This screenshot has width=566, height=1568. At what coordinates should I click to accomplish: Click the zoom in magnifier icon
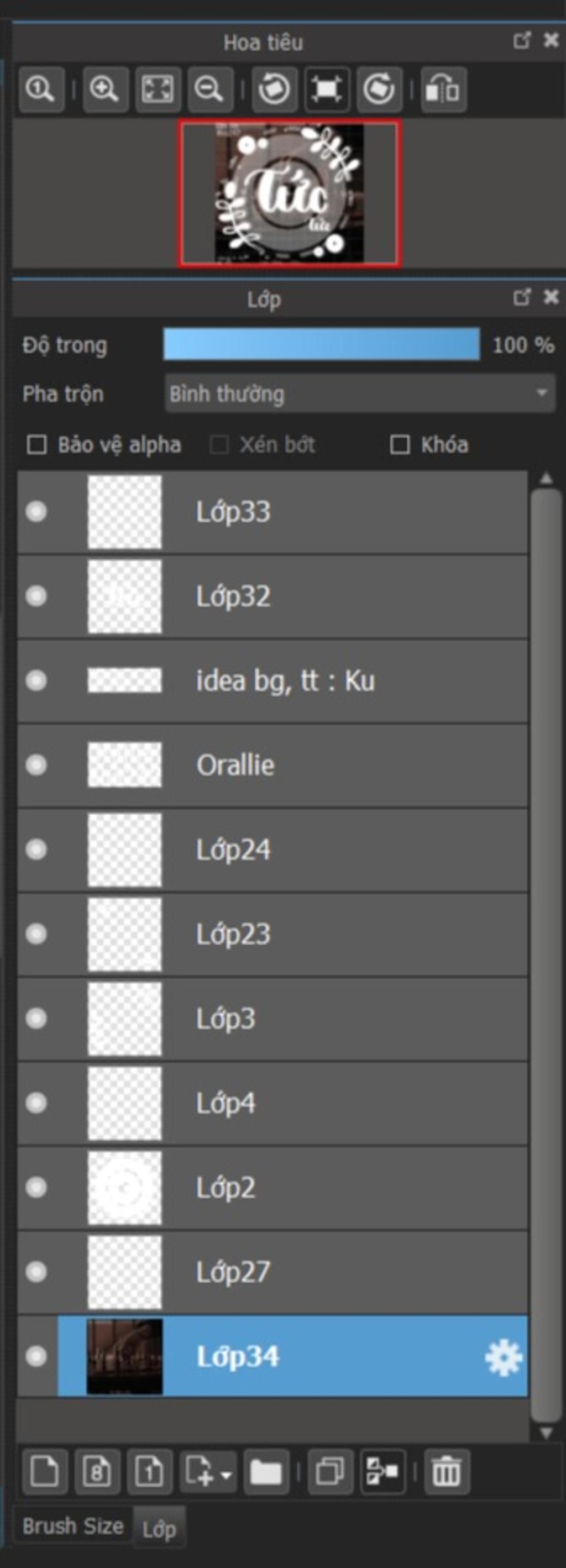[104, 90]
